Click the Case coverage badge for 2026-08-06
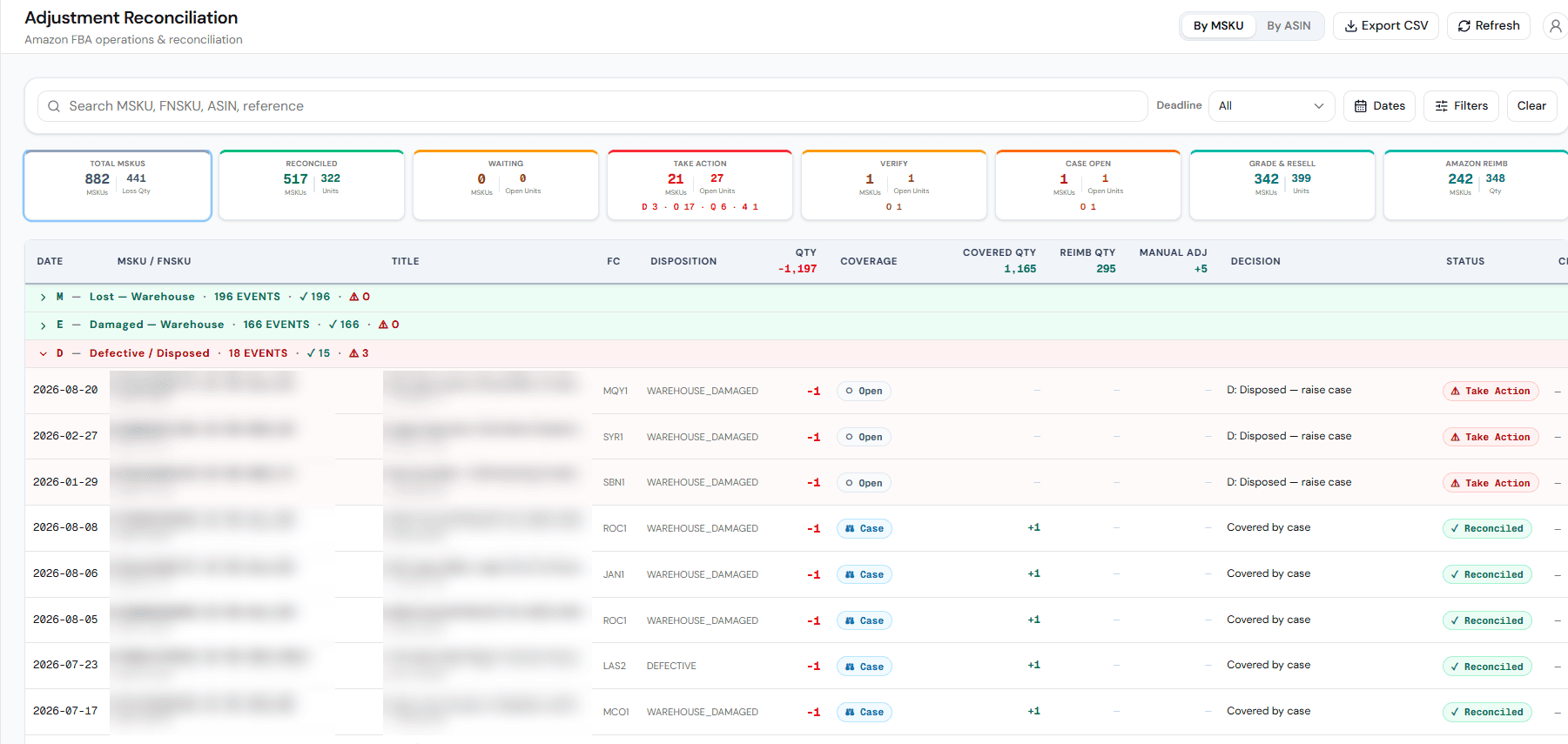The width and height of the screenshot is (1568, 744). coord(864,574)
